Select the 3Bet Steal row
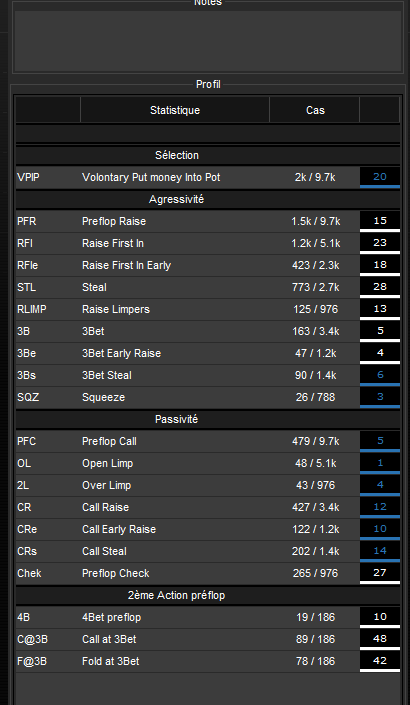410x705 pixels. pyautogui.click(x=208, y=375)
